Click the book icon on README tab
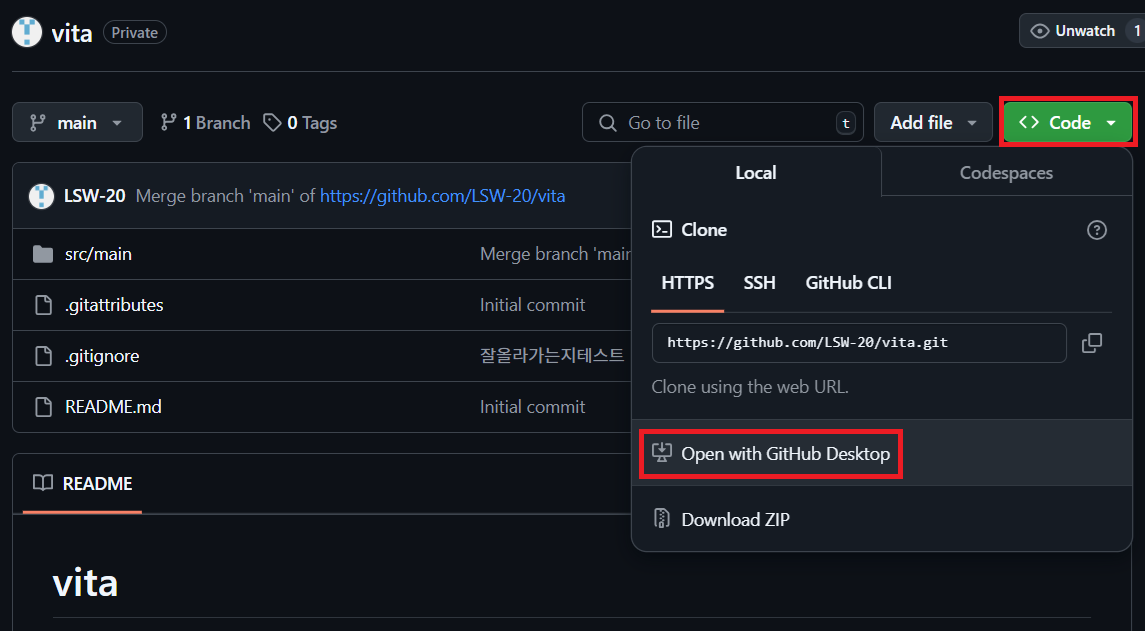This screenshot has height=631, width=1145. (x=43, y=483)
